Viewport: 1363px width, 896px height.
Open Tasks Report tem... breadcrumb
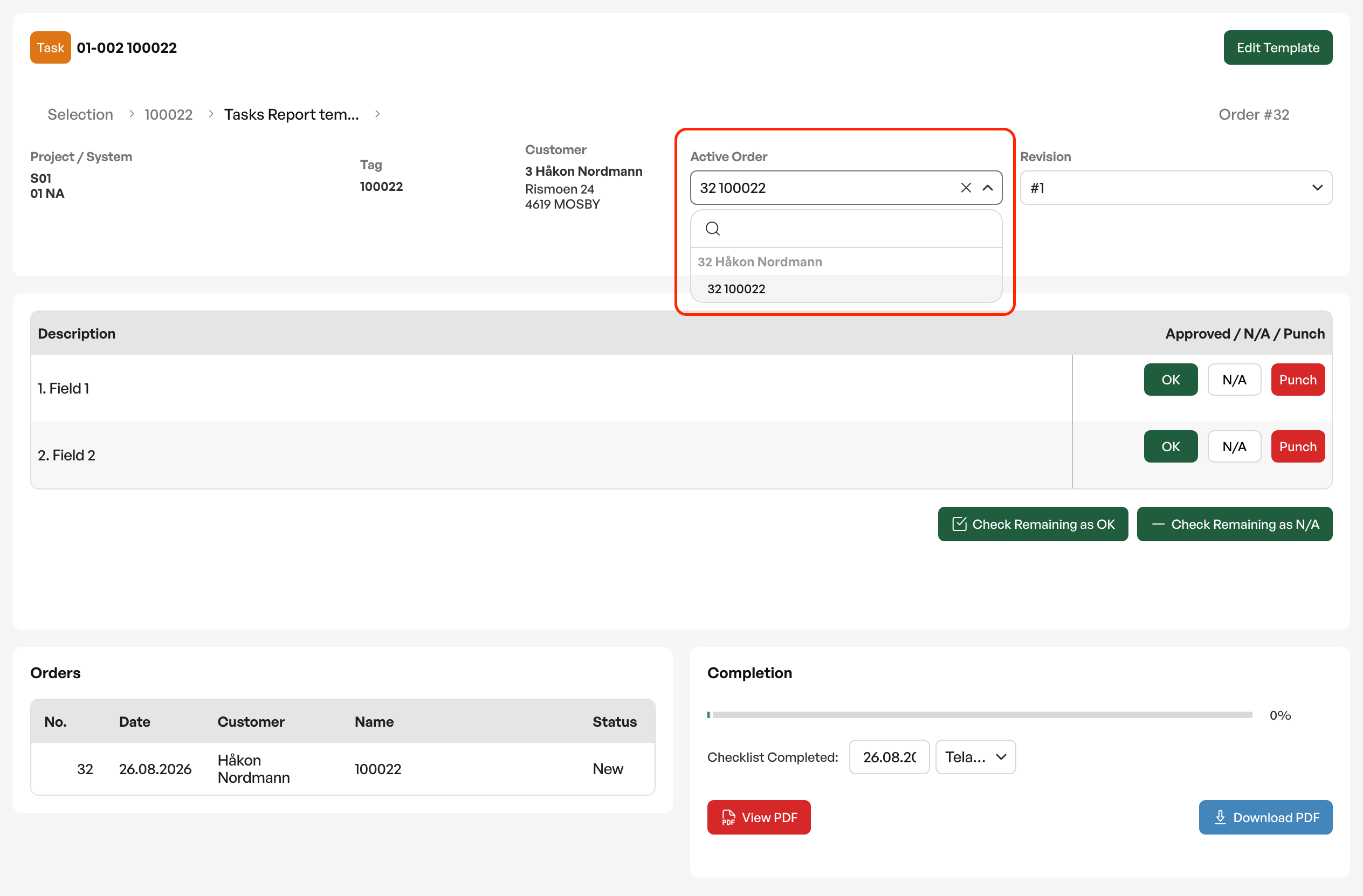coord(292,114)
